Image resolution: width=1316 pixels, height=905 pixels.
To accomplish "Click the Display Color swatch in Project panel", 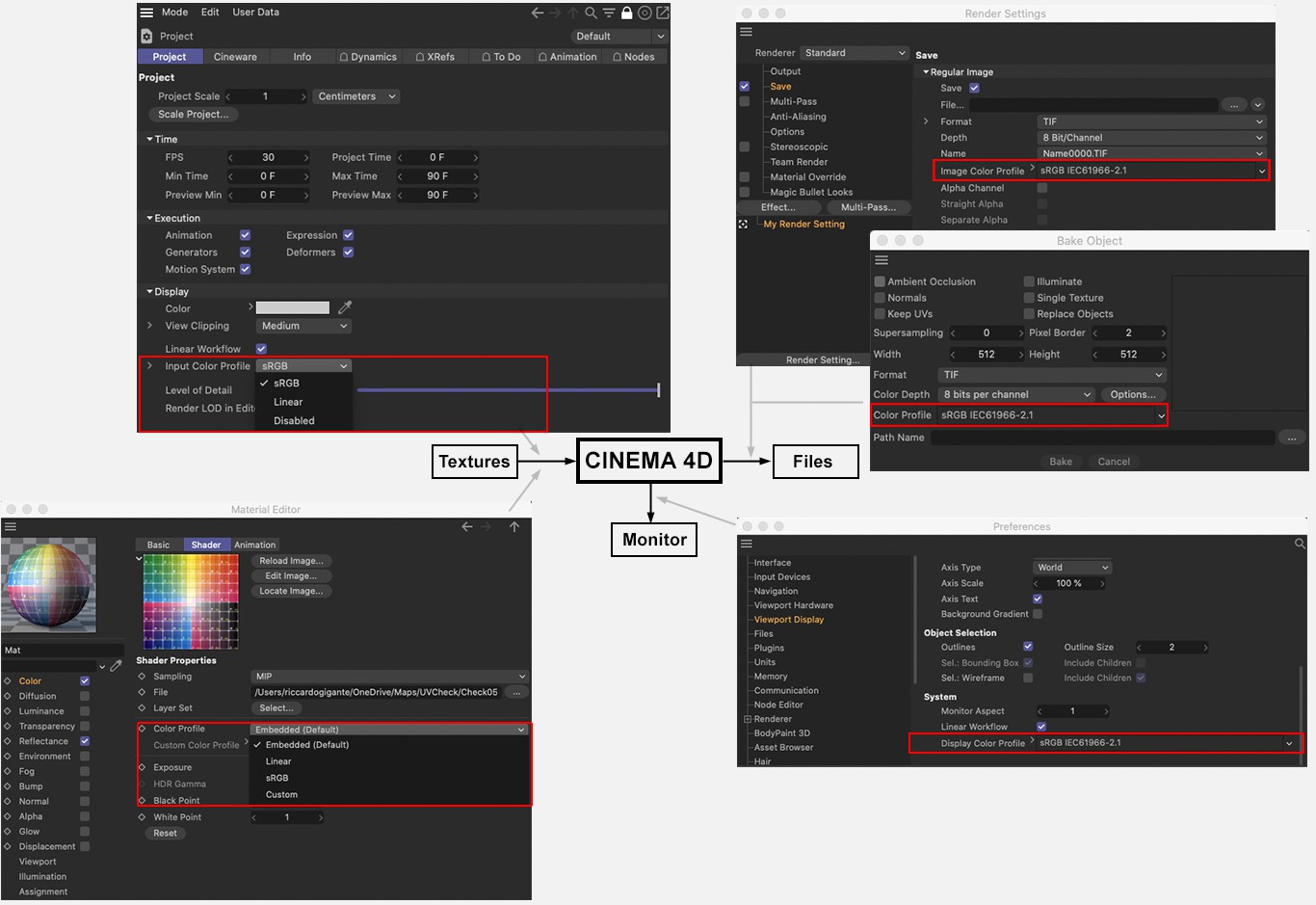I will coord(292,307).
